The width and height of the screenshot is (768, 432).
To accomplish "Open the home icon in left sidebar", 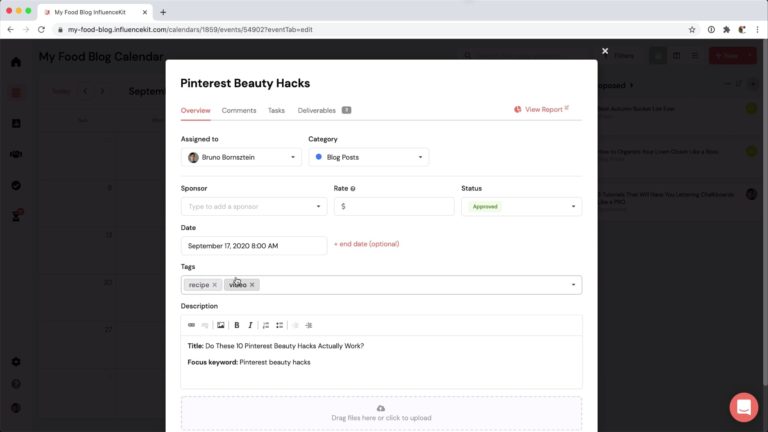I will 16,62.
